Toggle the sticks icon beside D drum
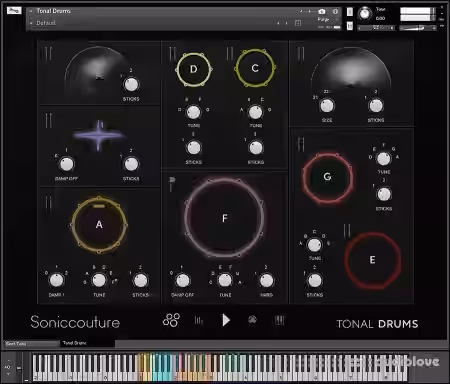This screenshot has width=450, height=384. (172, 54)
